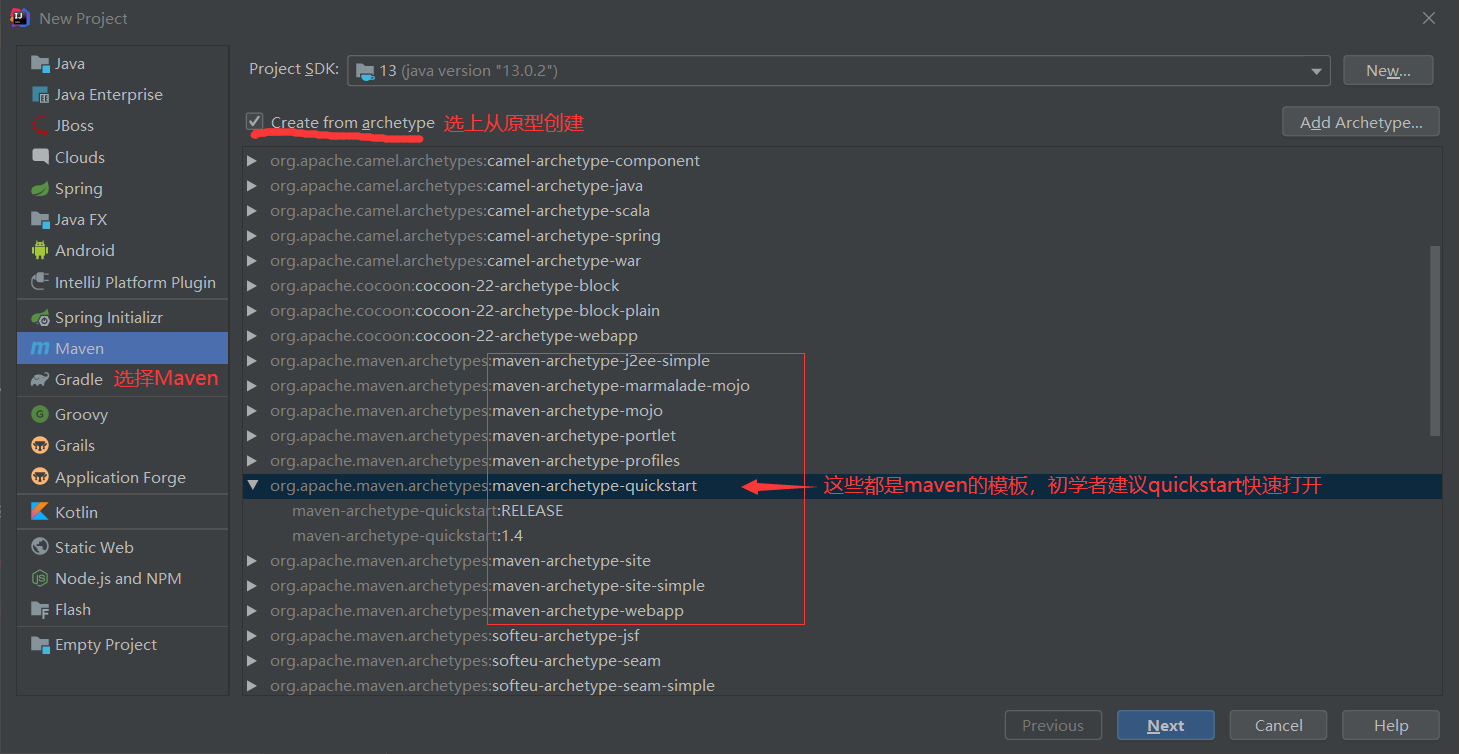Image resolution: width=1459 pixels, height=754 pixels.
Task: Select cocoon-22-archetype-block-plain row
Action: tap(842, 311)
